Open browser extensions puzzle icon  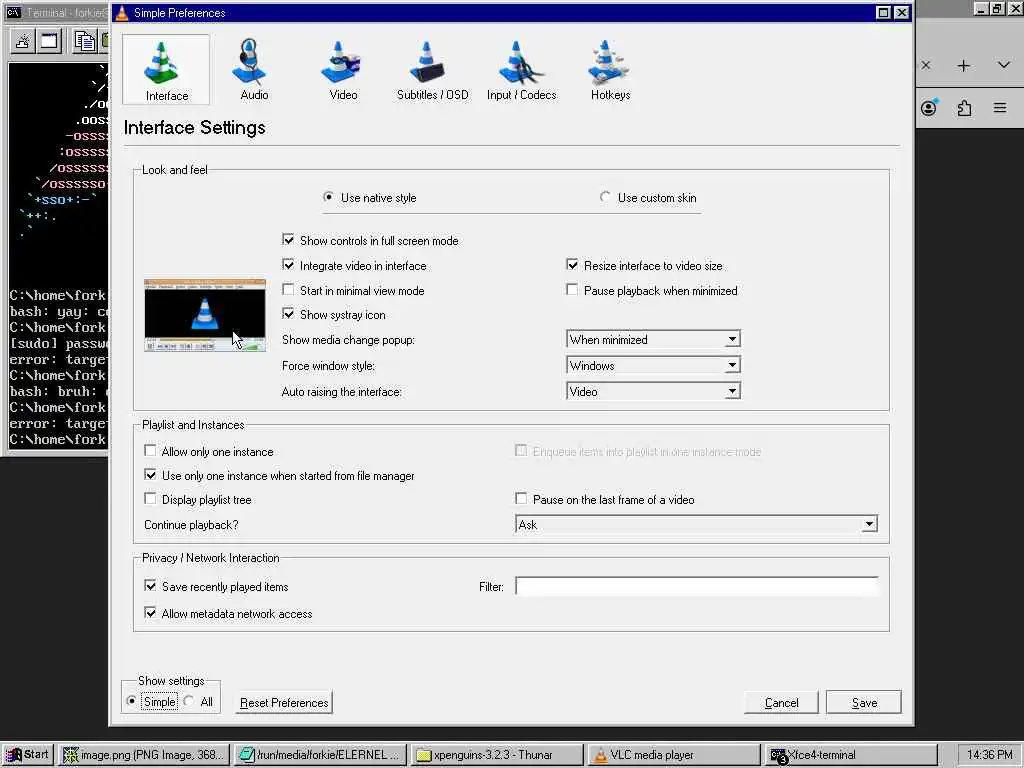tap(965, 108)
